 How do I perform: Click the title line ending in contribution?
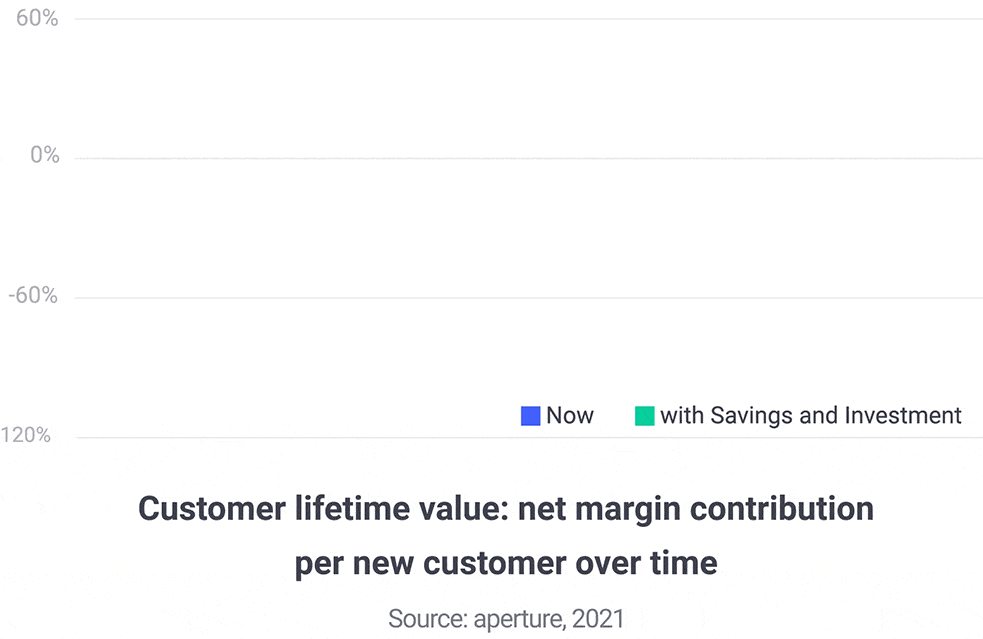tap(506, 509)
